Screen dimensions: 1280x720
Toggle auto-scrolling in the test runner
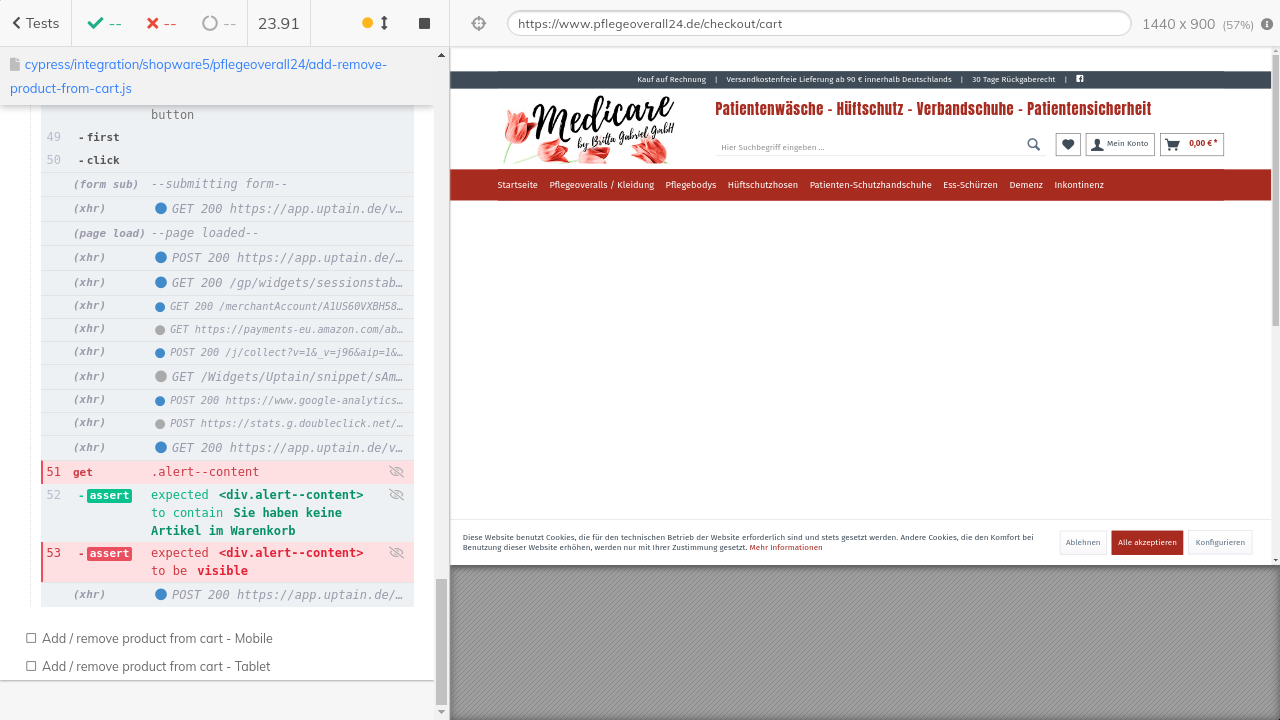pyautogui.click(x=375, y=23)
